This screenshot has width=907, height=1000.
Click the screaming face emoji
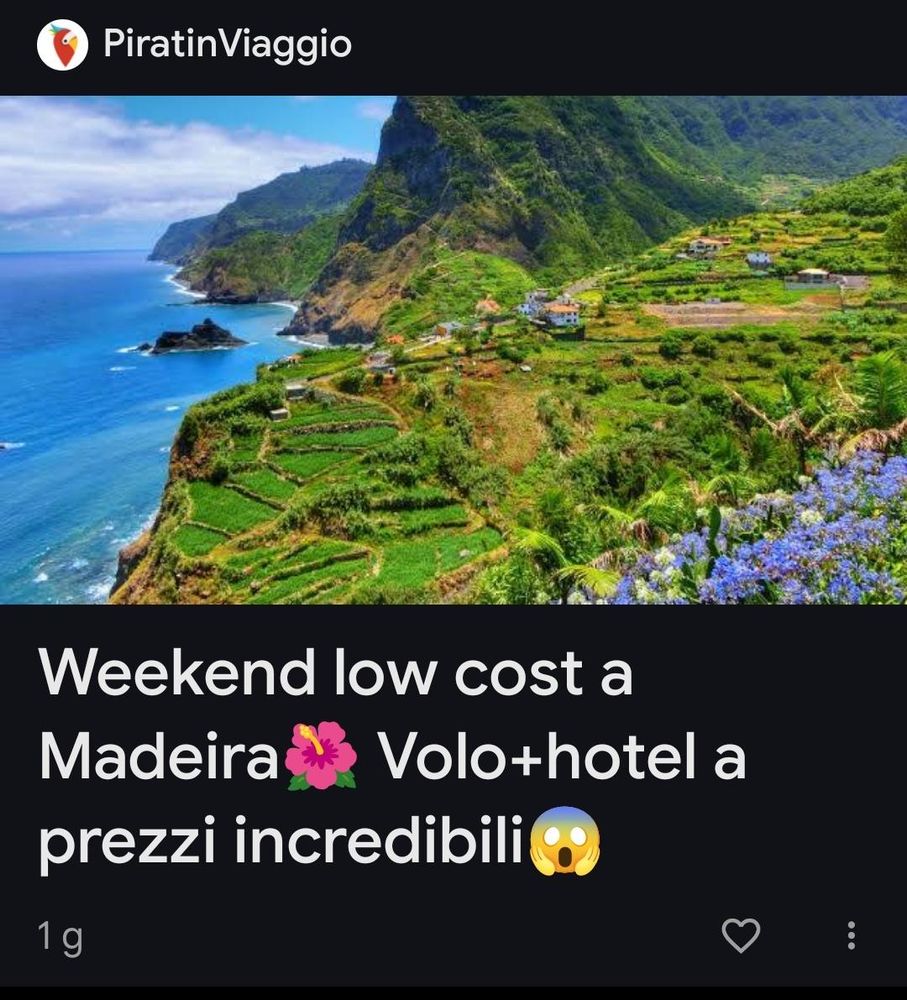(x=565, y=841)
